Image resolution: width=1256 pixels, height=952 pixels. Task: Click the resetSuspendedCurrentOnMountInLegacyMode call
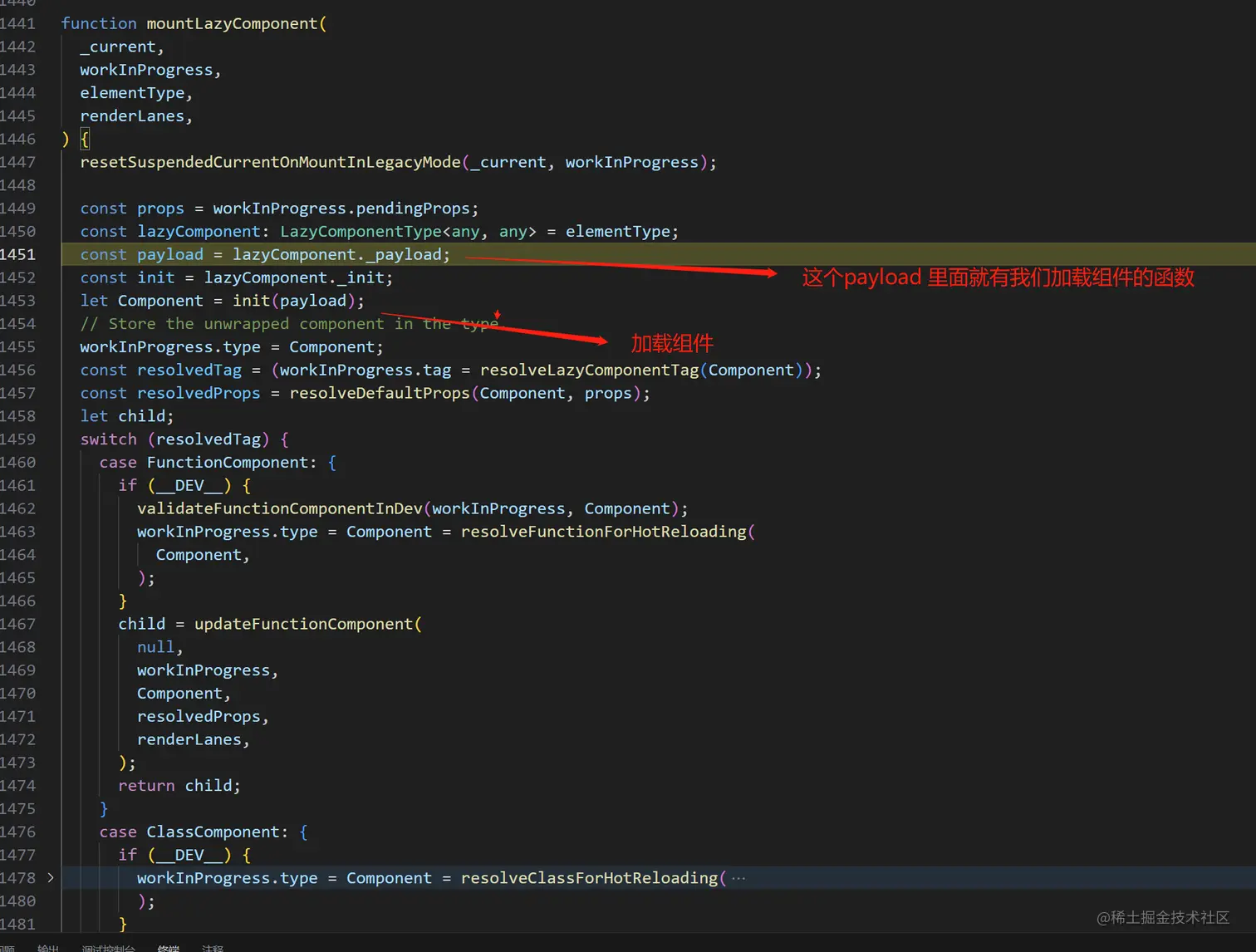pyautogui.click(x=270, y=162)
